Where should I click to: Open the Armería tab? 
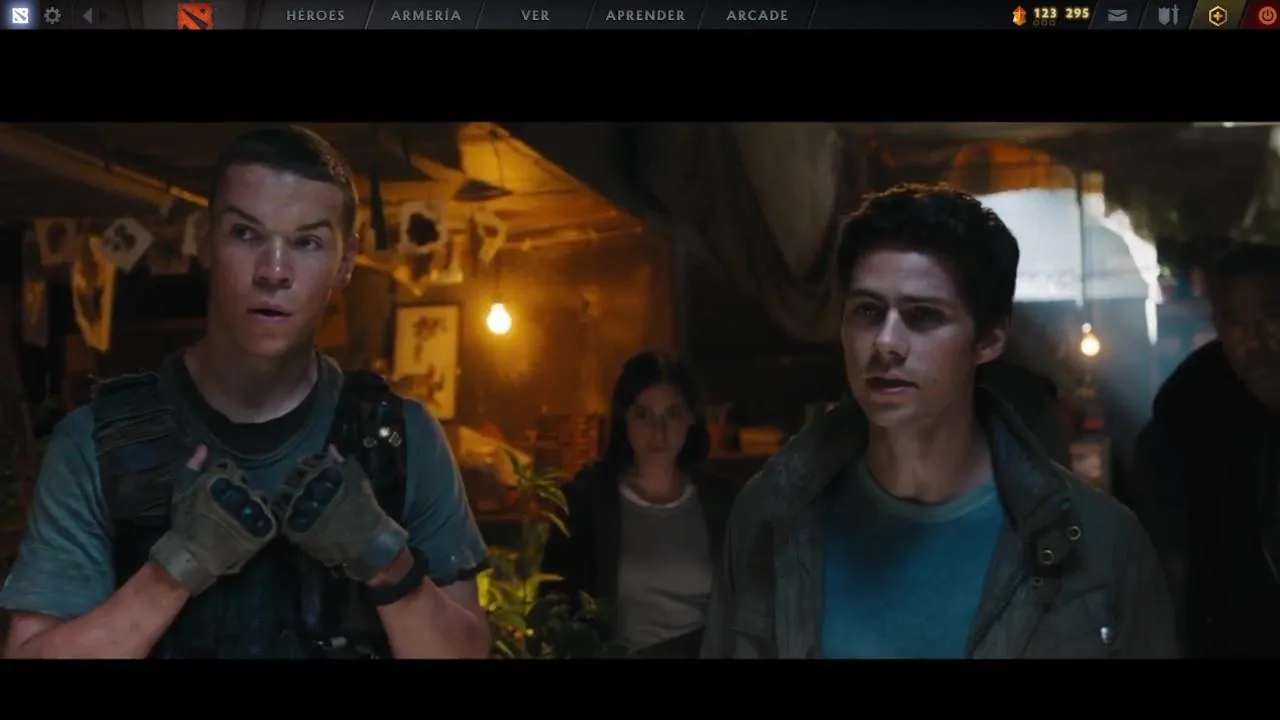pos(426,15)
